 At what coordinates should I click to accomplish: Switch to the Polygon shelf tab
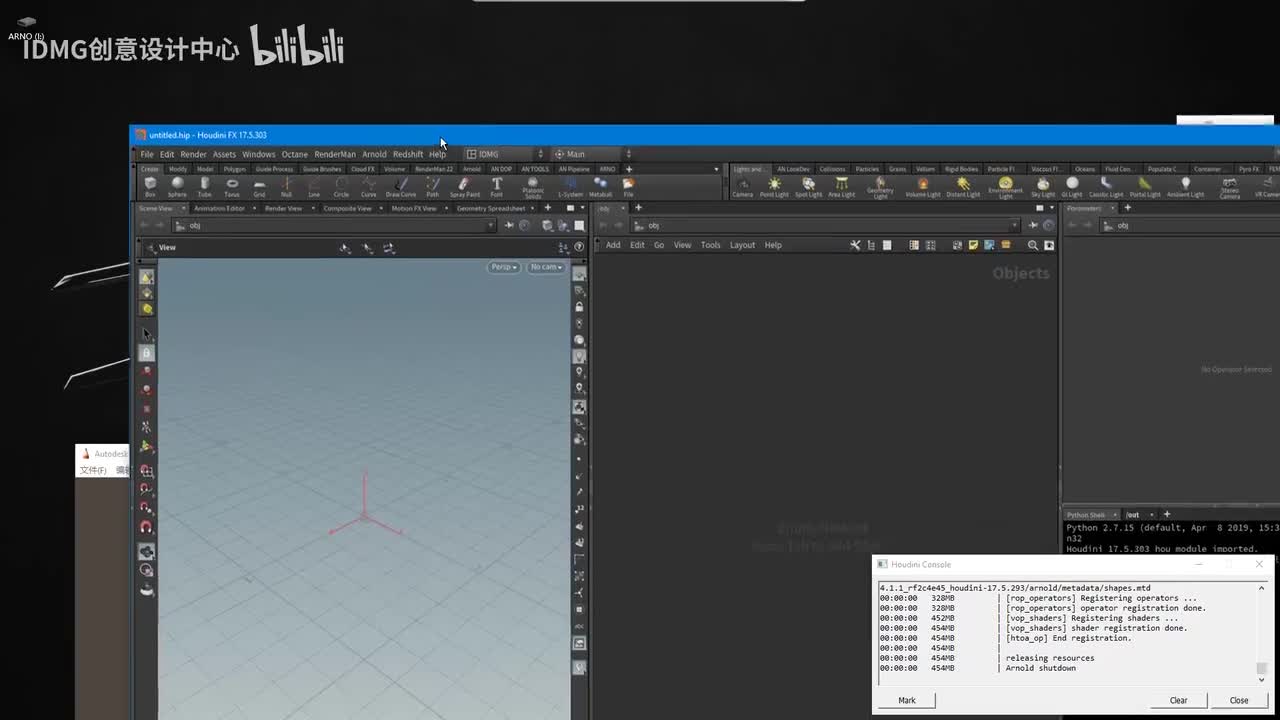pos(234,169)
